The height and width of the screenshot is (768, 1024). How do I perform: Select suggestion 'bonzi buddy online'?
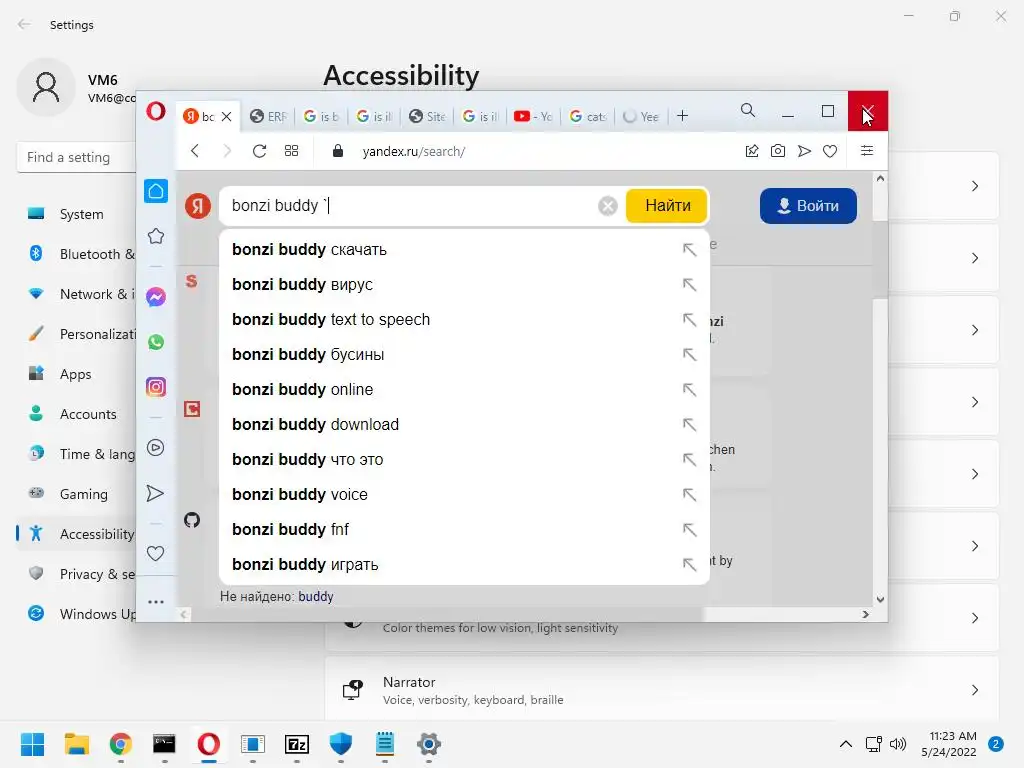point(464,389)
